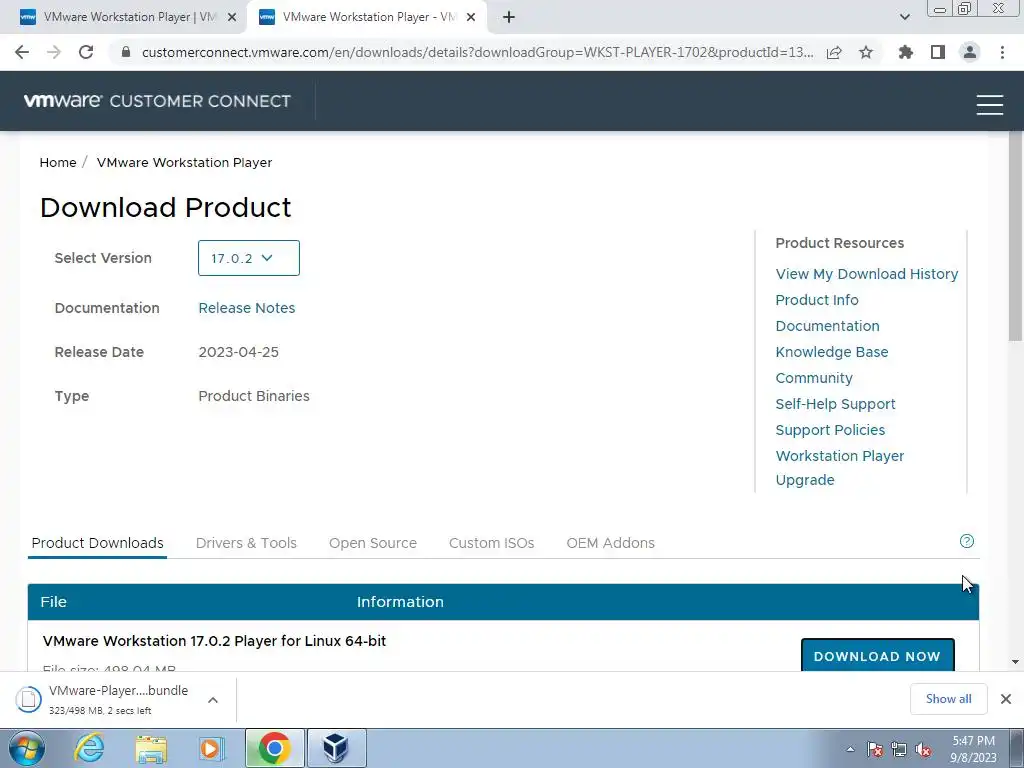Open the Workstation Player Upgrade link
This screenshot has width=1024, height=768.
click(x=840, y=468)
